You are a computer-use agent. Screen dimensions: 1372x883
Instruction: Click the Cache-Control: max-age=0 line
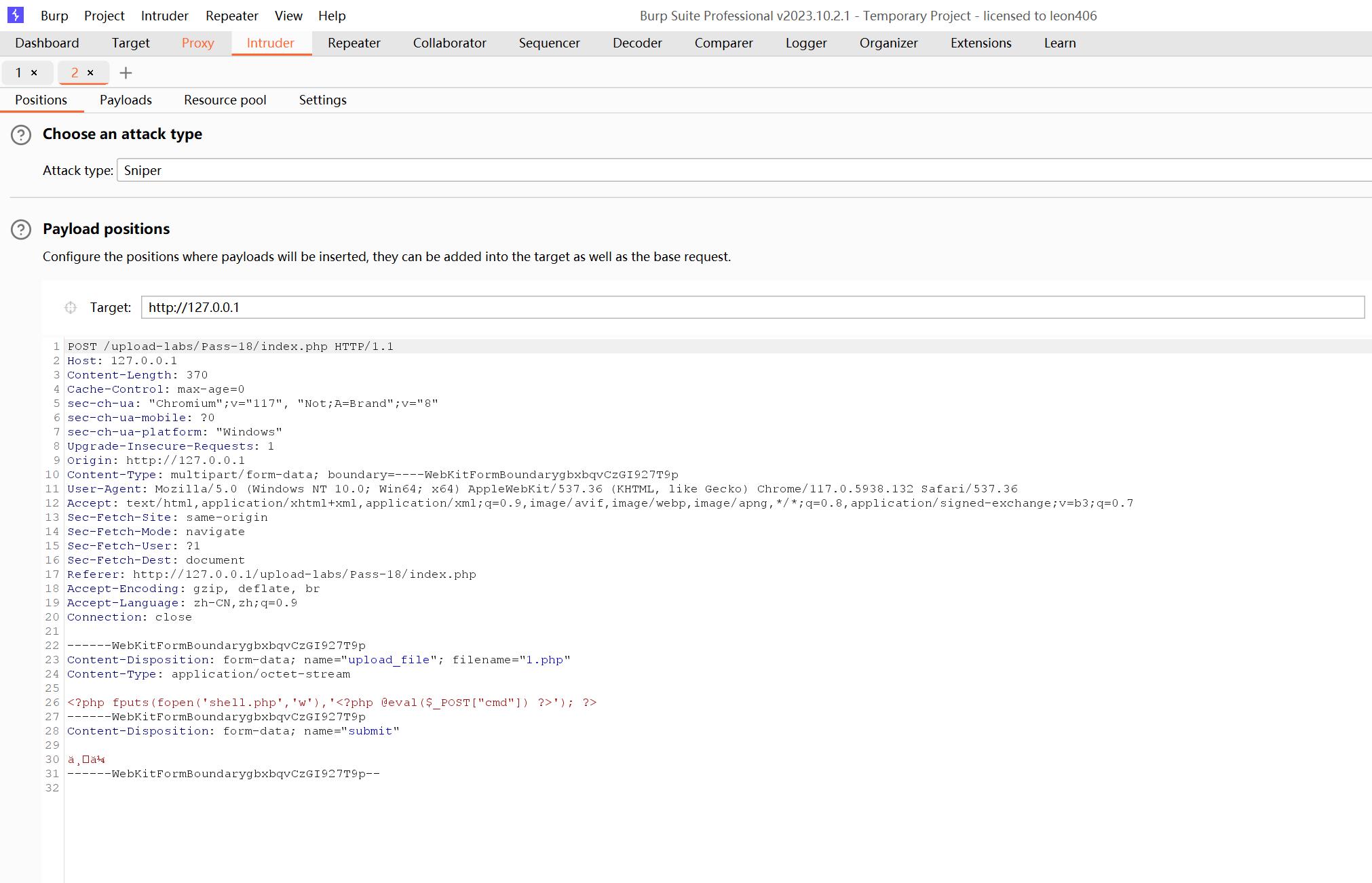click(x=156, y=389)
